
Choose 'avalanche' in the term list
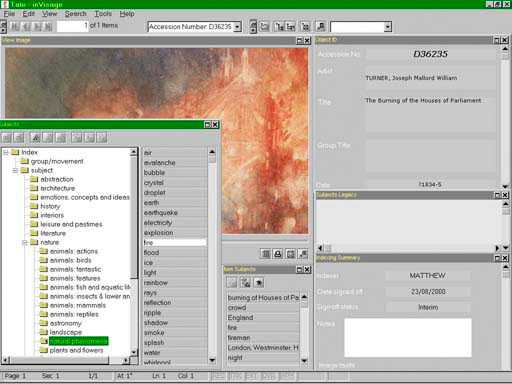[x=175, y=163]
